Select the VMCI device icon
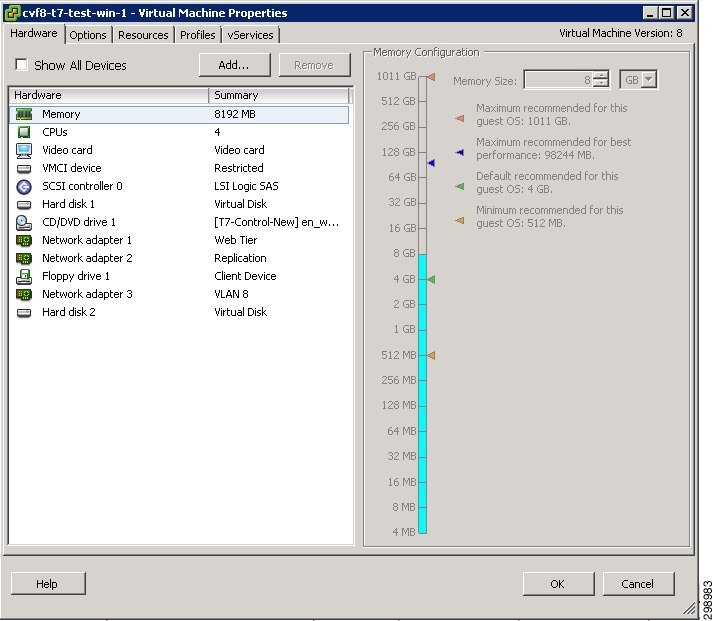This screenshot has width=714, height=621. click(x=24, y=168)
